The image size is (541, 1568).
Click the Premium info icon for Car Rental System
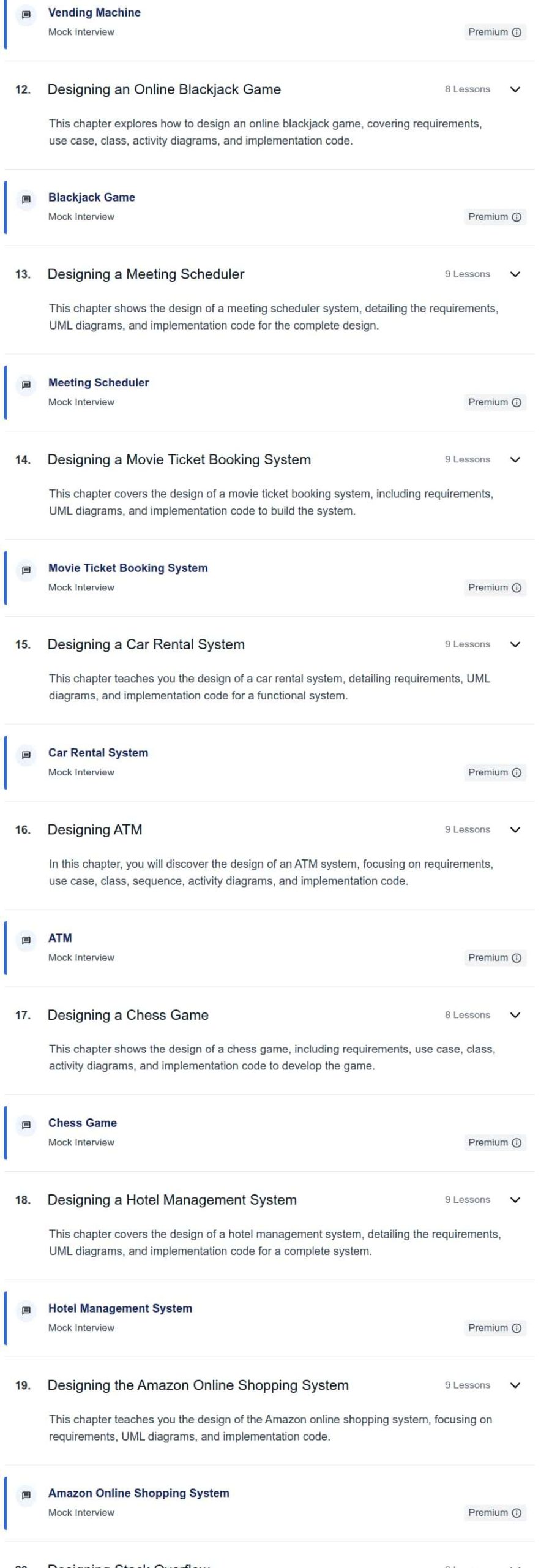pos(517,773)
